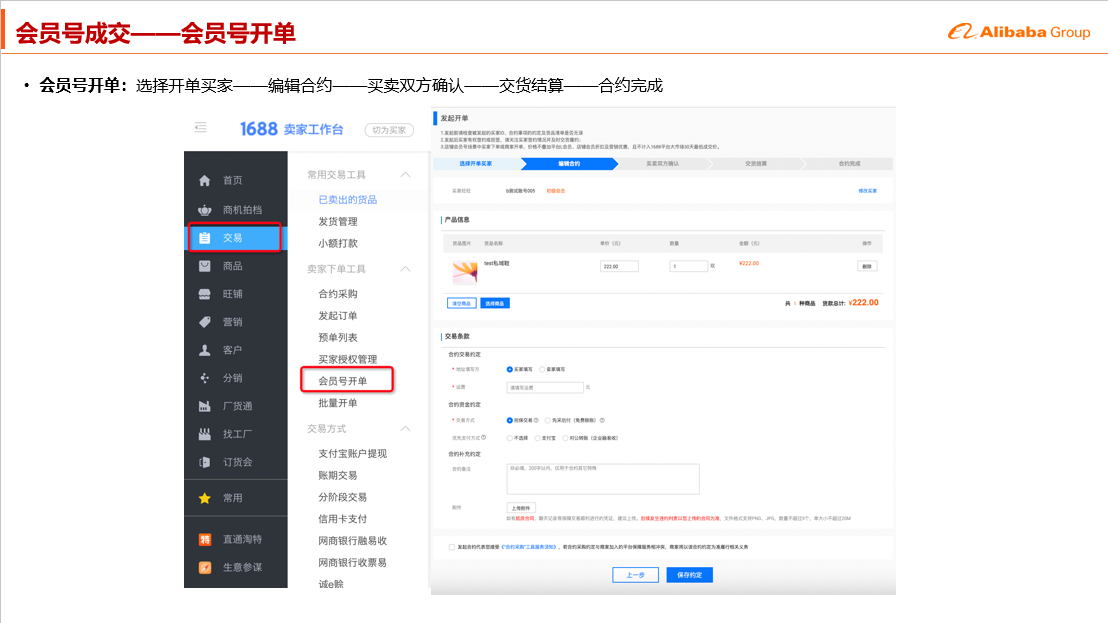Open 支付宝账户提现 menu item

click(353, 453)
